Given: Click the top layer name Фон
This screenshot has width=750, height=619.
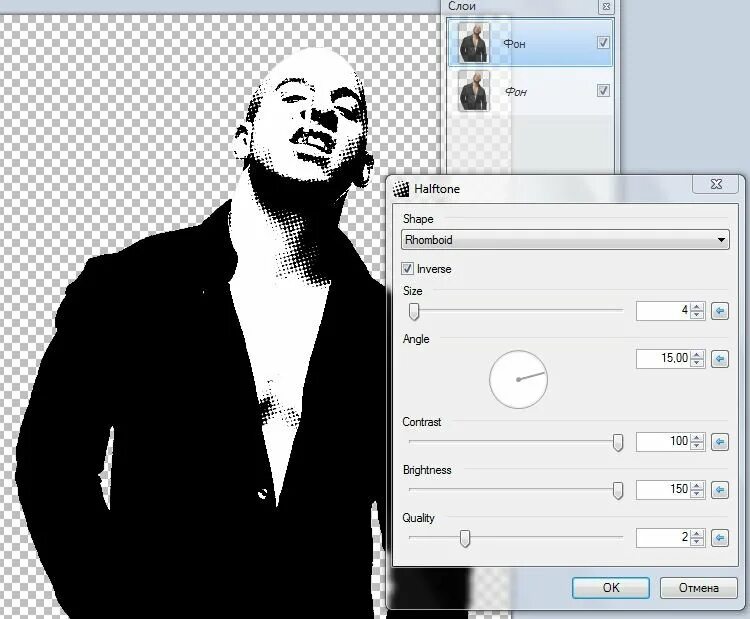Looking at the screenshot, I should 514,44.
